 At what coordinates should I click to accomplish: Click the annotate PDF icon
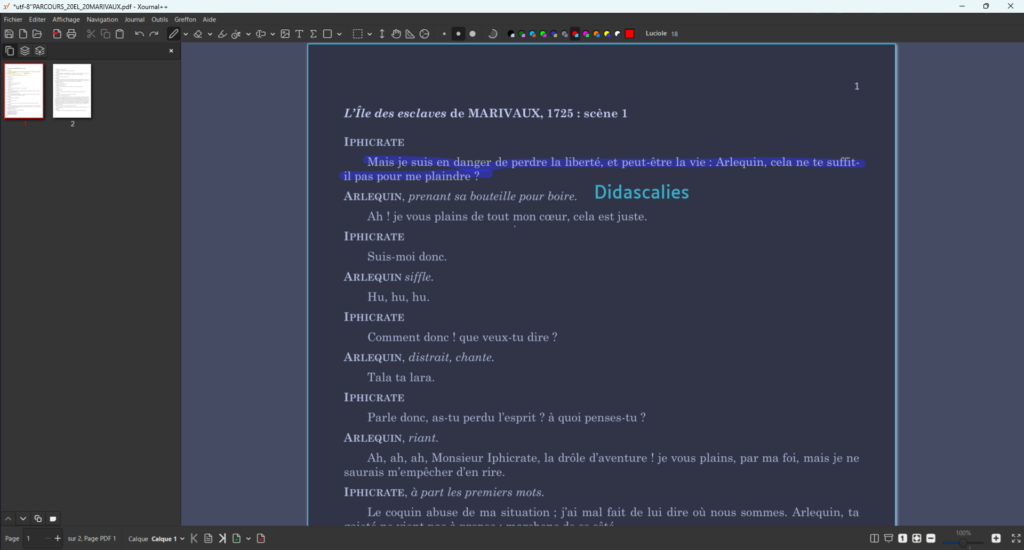coord(57,34)
